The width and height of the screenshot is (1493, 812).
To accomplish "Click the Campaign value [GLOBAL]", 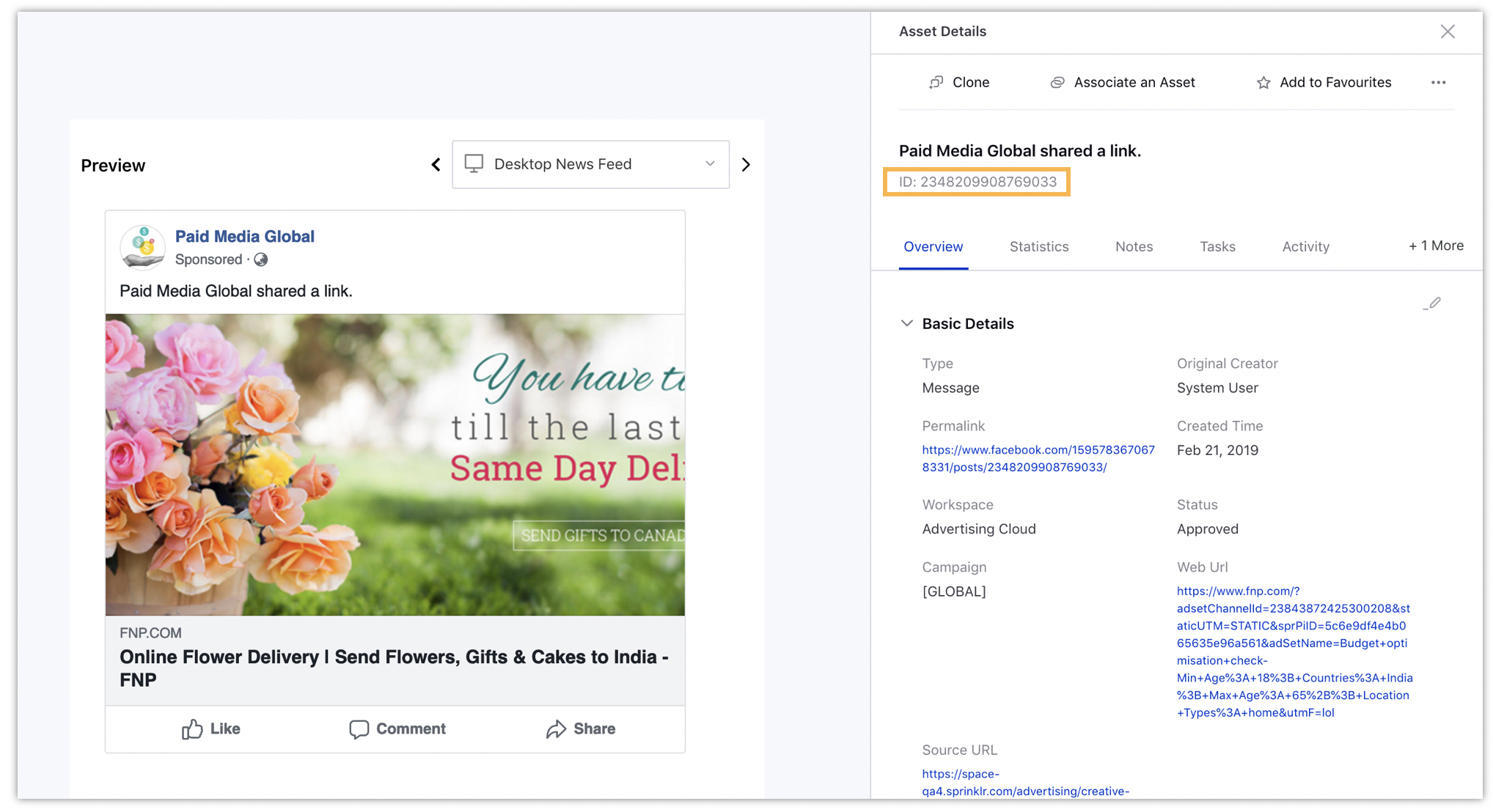I will (x=953, y=591).
